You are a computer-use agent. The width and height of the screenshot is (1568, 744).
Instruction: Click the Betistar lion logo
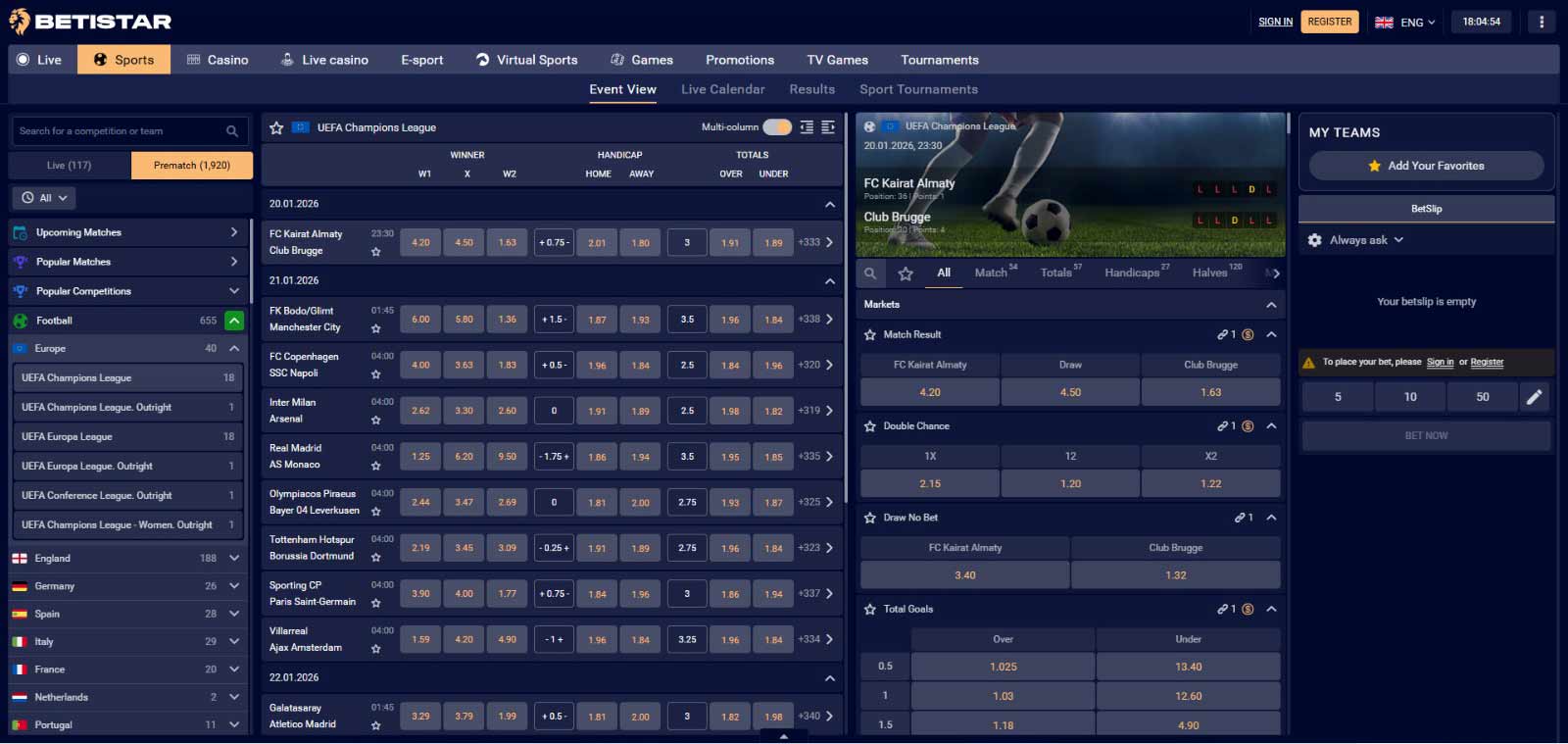tap(19, 21)
